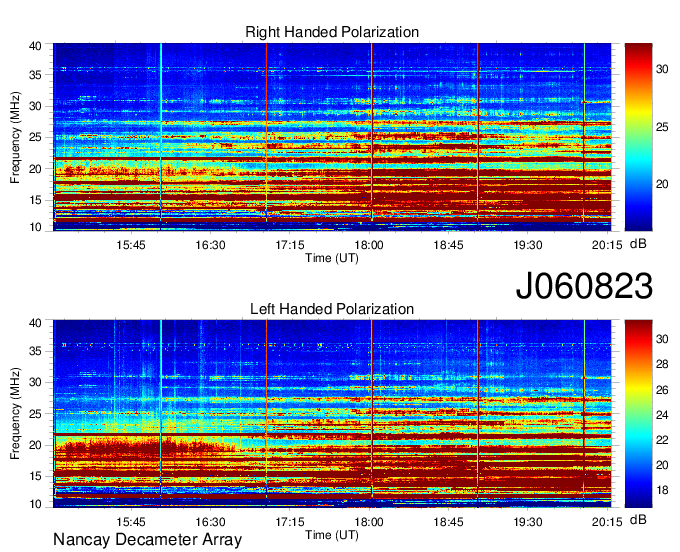Click the 18:00 tick under right-handed plot

pos(369,245)
